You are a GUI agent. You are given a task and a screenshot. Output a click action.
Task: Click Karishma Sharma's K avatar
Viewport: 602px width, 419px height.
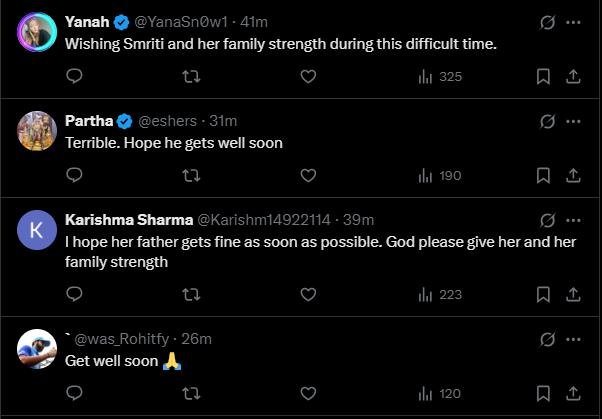tap(37, 230)
